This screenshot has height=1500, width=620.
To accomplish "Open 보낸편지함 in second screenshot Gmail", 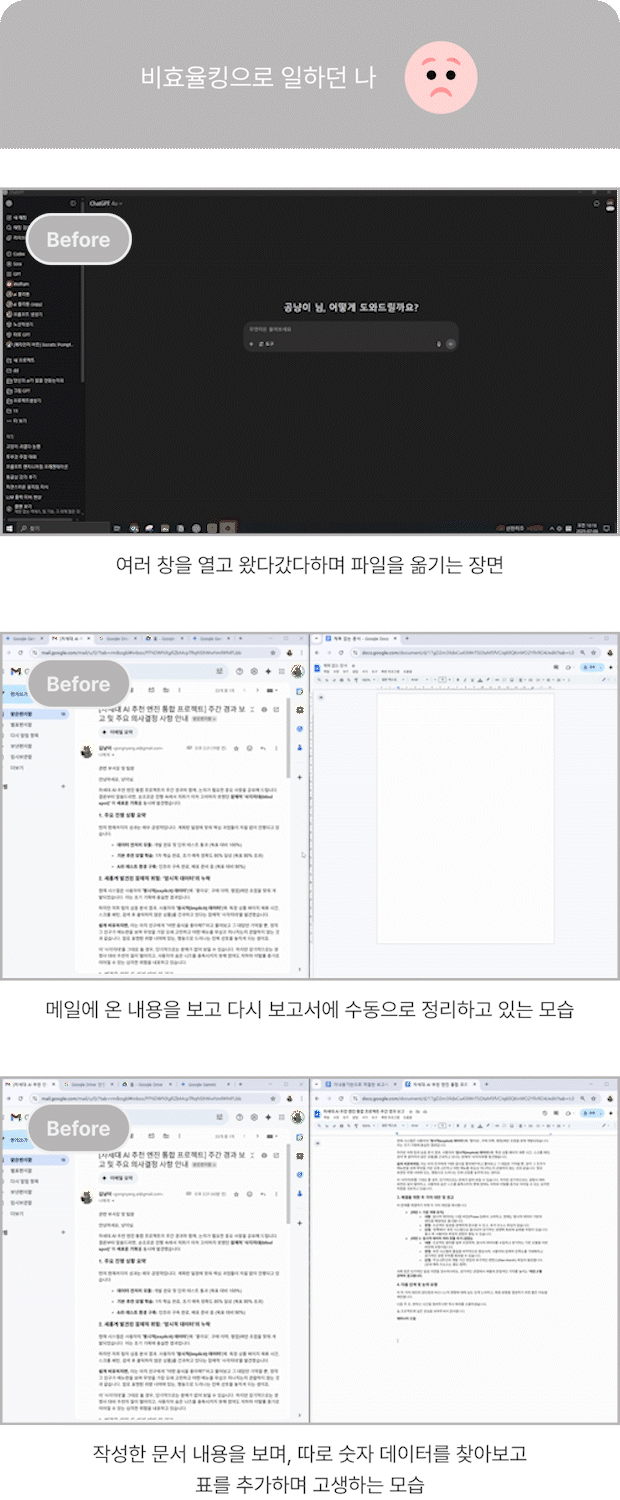I will point(21,744).
